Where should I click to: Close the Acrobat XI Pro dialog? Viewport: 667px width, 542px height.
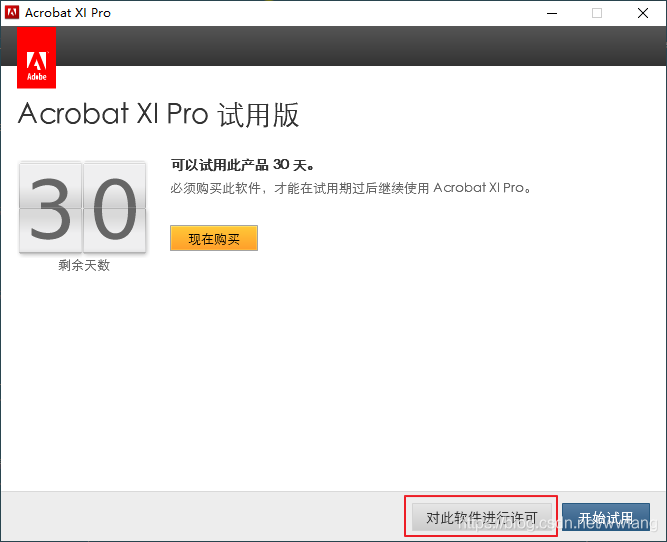tap(643, 13)
